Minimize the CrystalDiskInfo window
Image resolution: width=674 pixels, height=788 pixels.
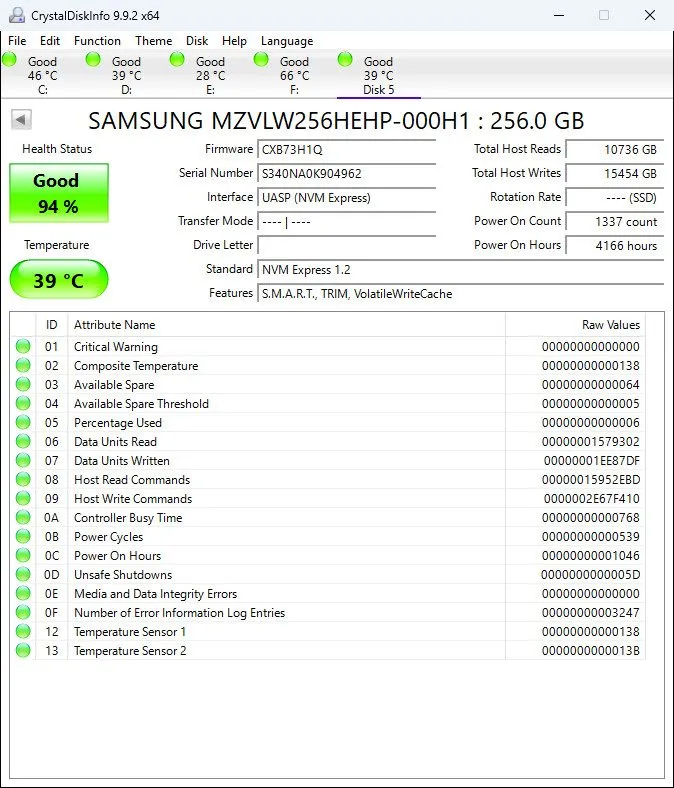pyautogui.click(x=559, y=15)
